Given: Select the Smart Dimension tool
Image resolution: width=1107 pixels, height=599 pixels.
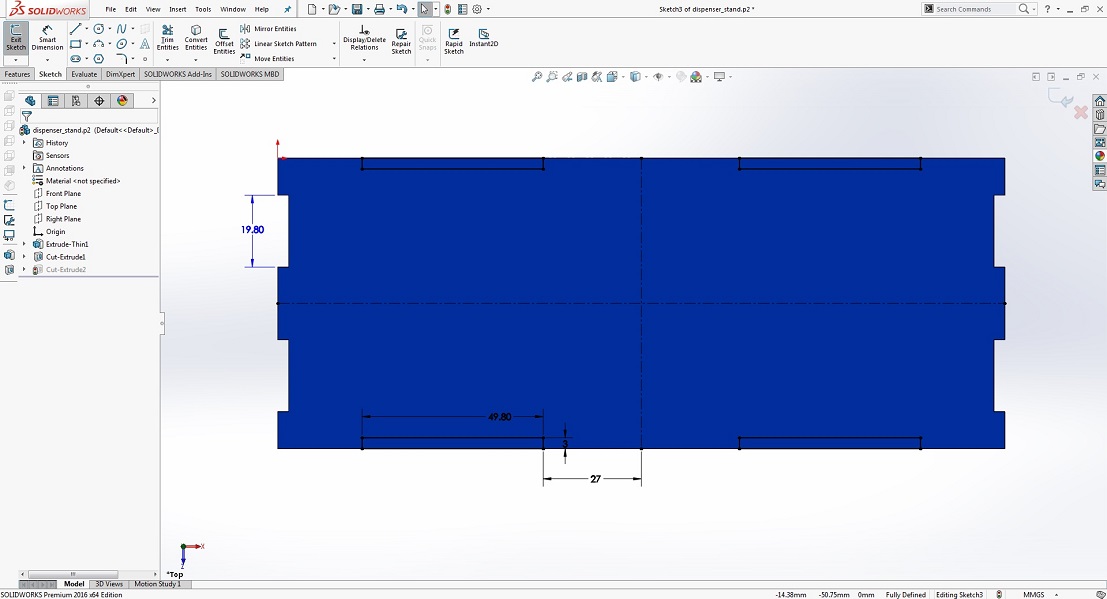Looking at the screenshot, I should [x=47, y=37].
